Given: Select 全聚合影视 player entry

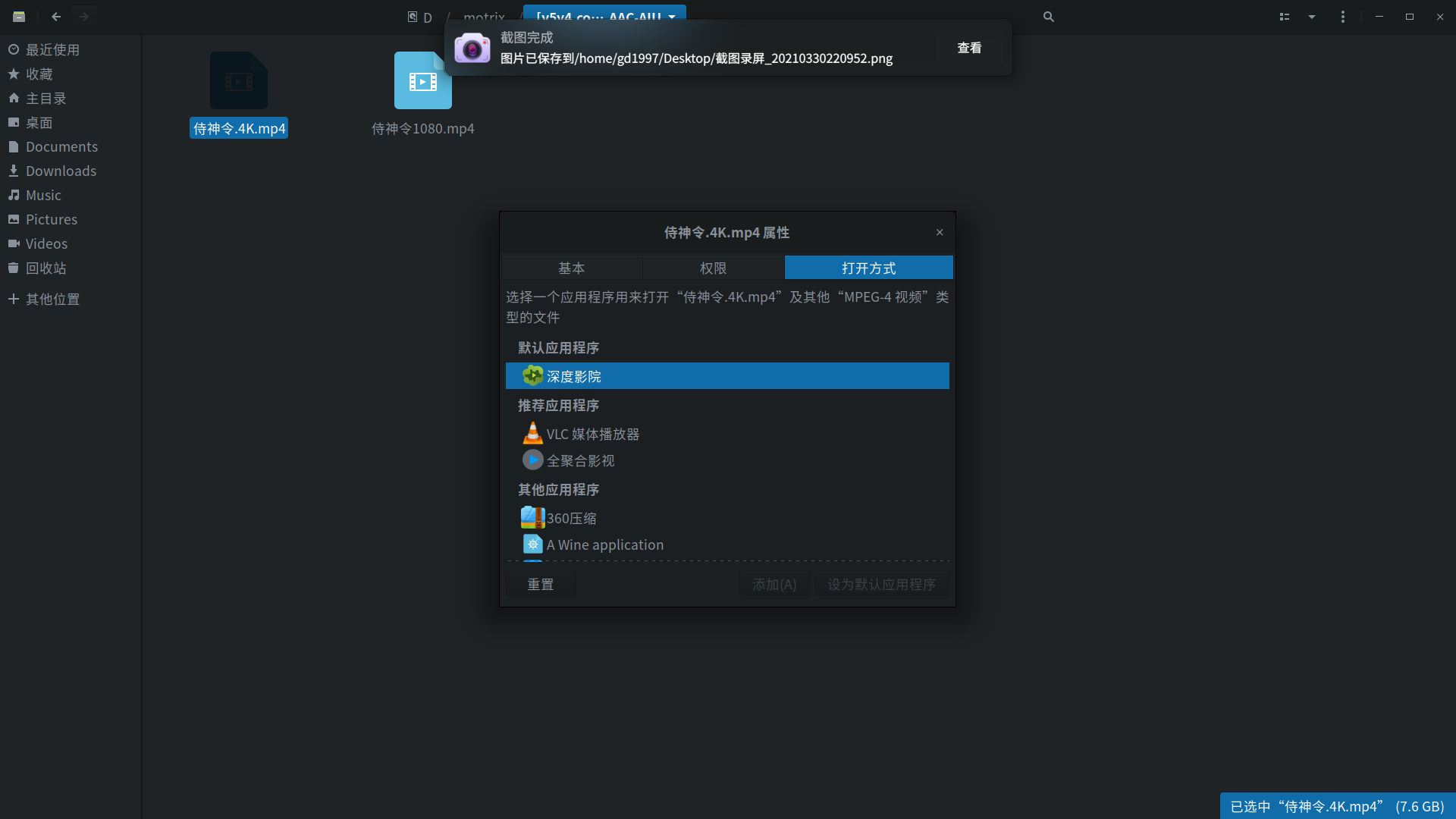Looking at the screenshot, I should (580, 460).
